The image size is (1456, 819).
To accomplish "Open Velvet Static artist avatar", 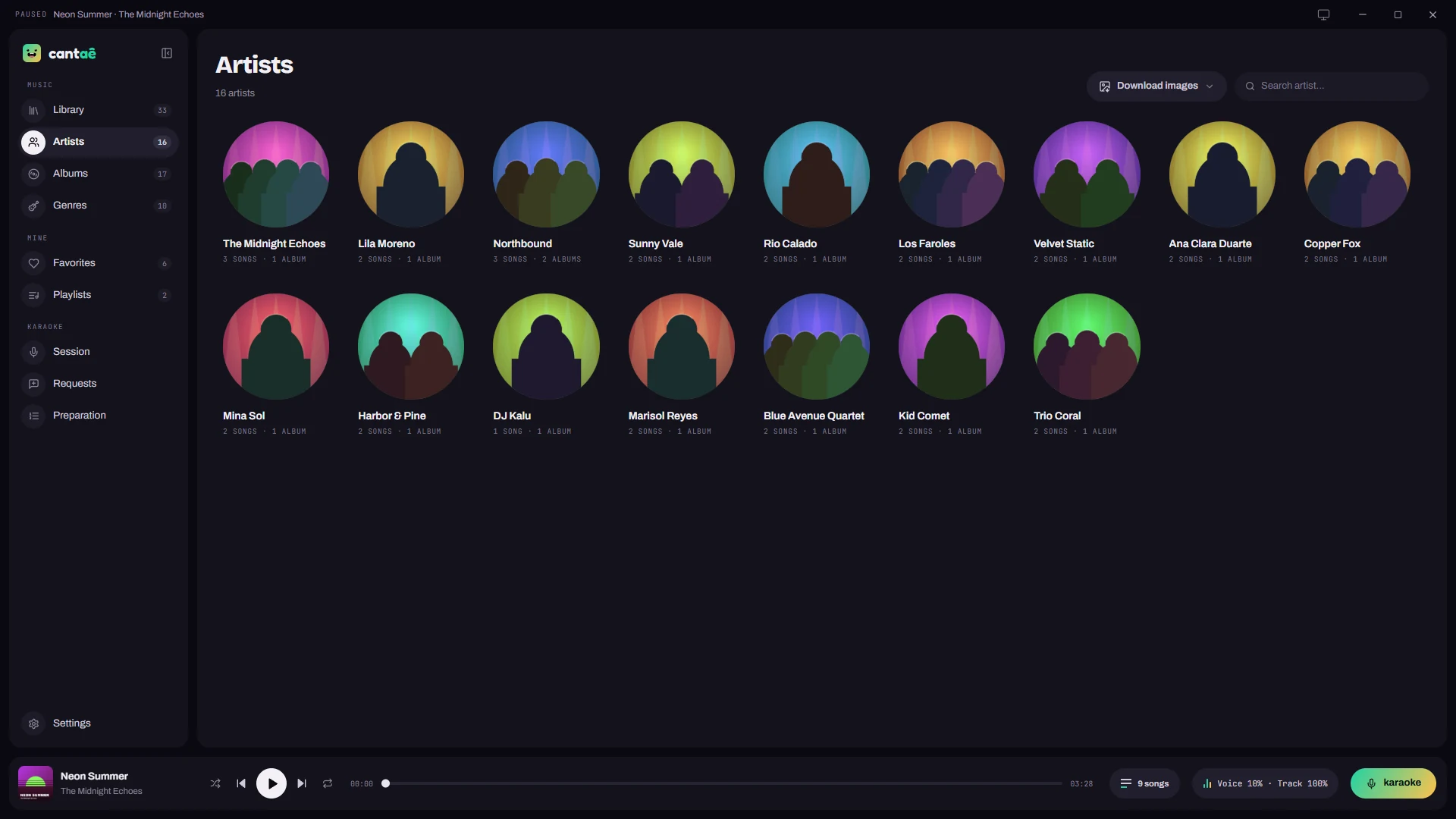I will point(1087,174).
